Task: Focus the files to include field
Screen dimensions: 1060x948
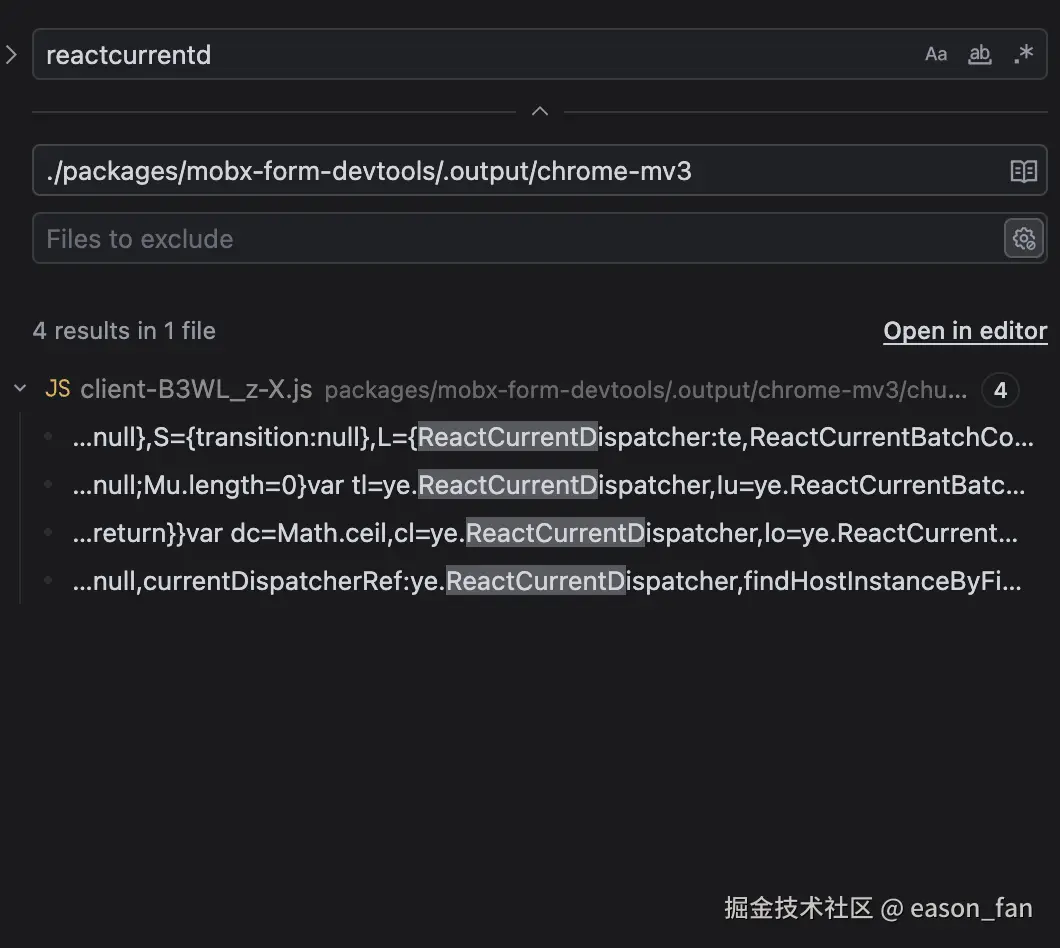Action: click(510, 171)
